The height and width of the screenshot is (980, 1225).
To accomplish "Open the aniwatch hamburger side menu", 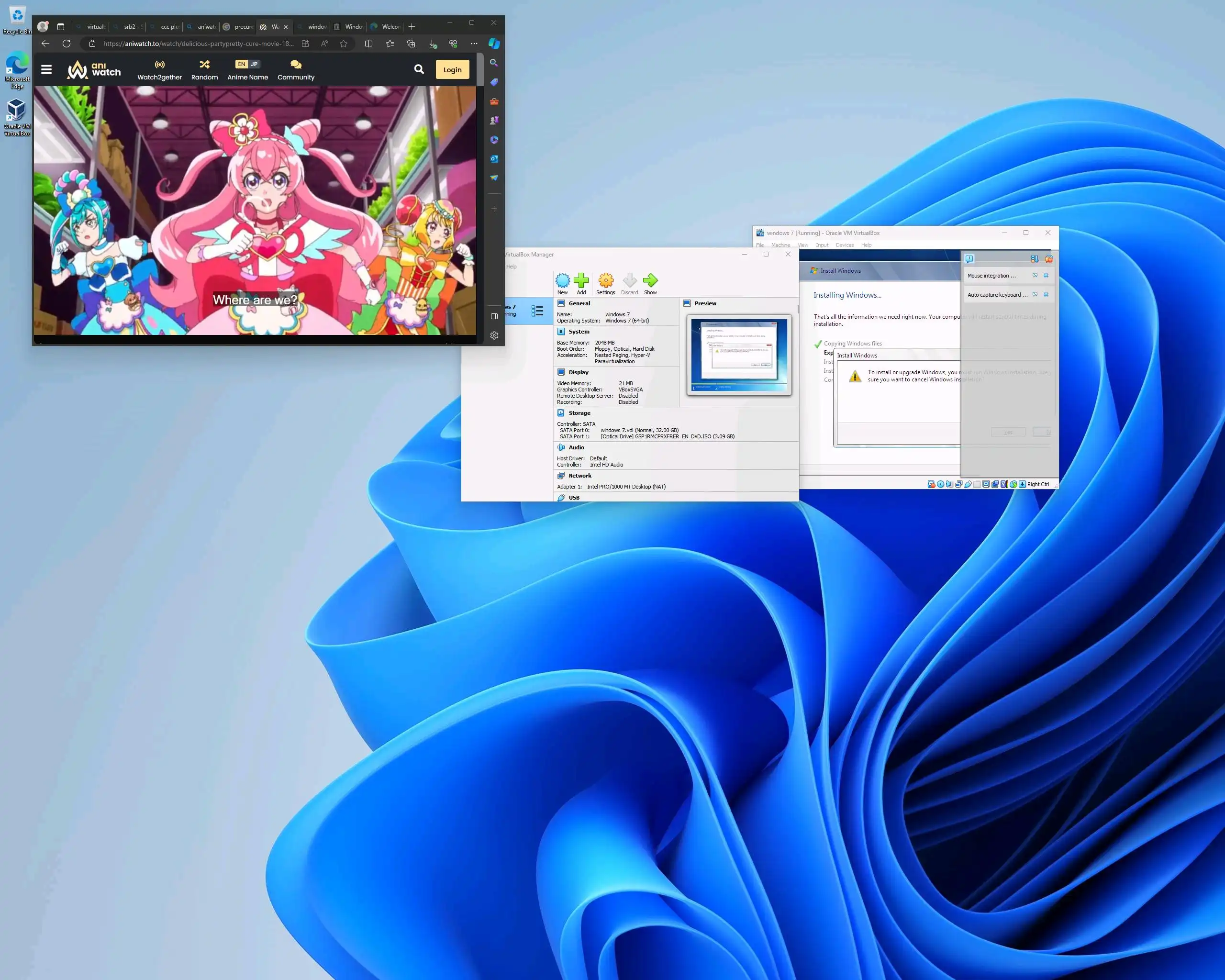I will (x=46, y=69).
